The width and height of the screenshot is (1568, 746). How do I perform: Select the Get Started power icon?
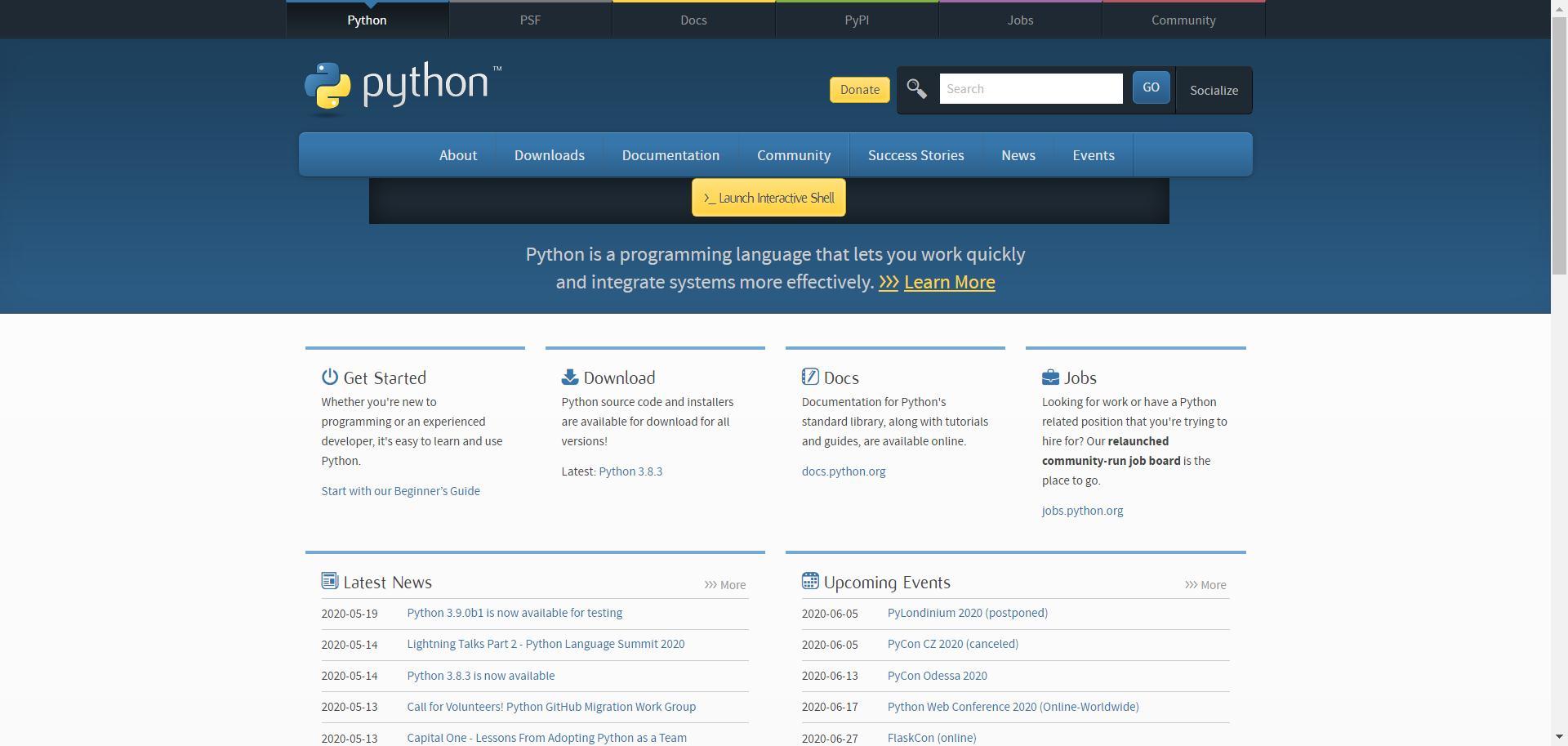coord(329,377)
